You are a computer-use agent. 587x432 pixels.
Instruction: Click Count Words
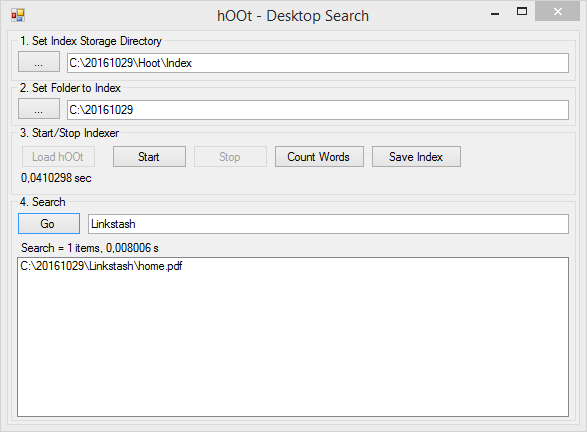[319, 156]
